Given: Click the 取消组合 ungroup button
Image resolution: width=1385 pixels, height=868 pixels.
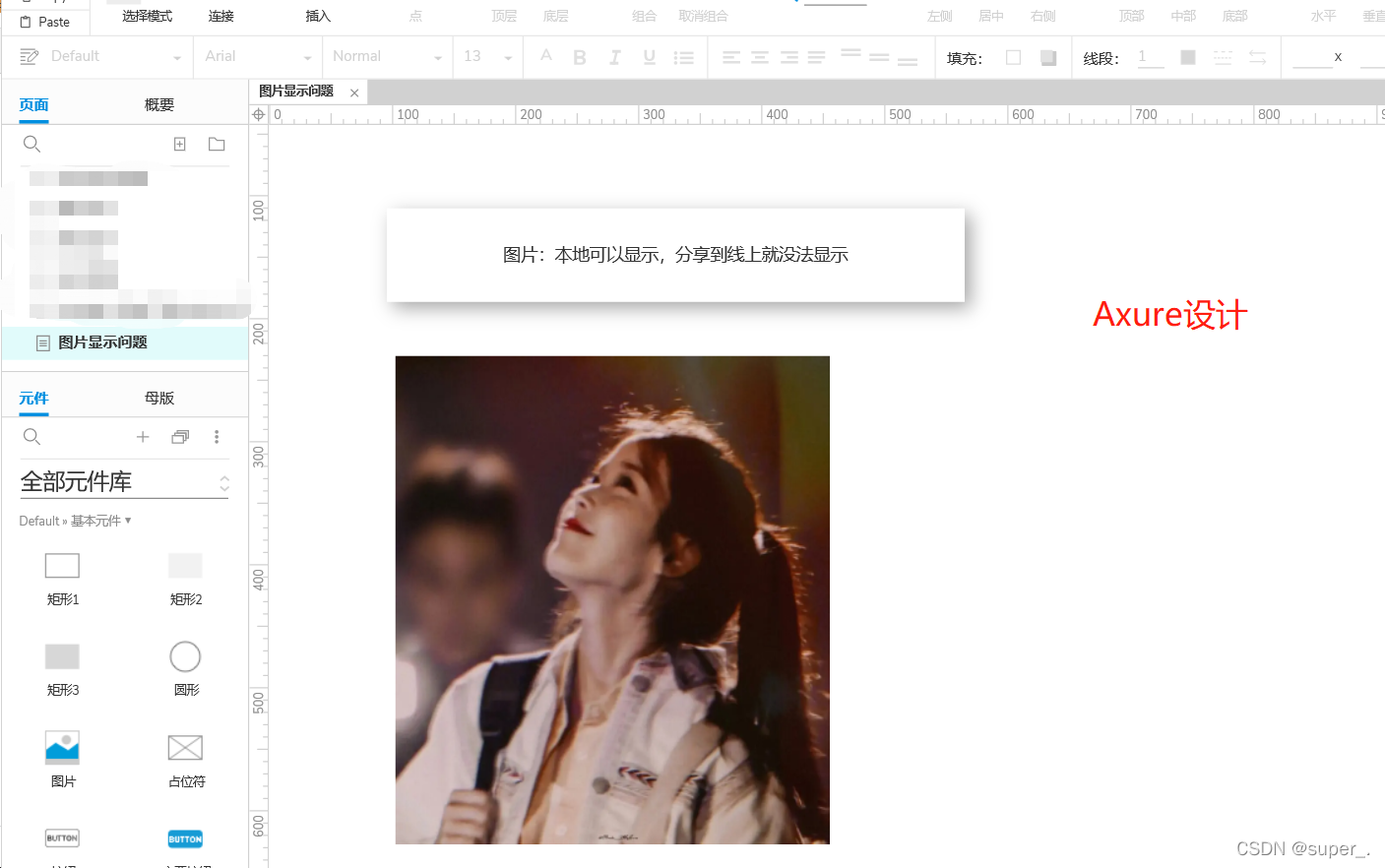Looking at the screenshot, I should coord(703,16).
